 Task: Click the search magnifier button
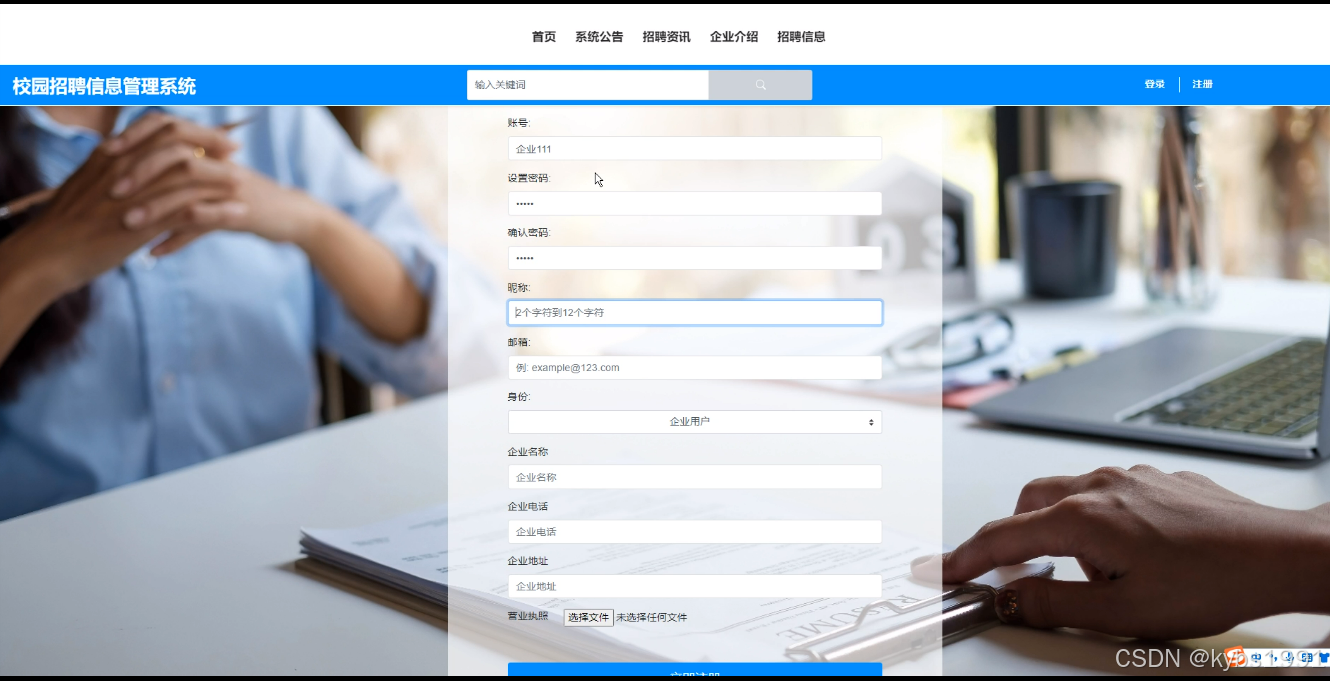[x=760, y=85]
